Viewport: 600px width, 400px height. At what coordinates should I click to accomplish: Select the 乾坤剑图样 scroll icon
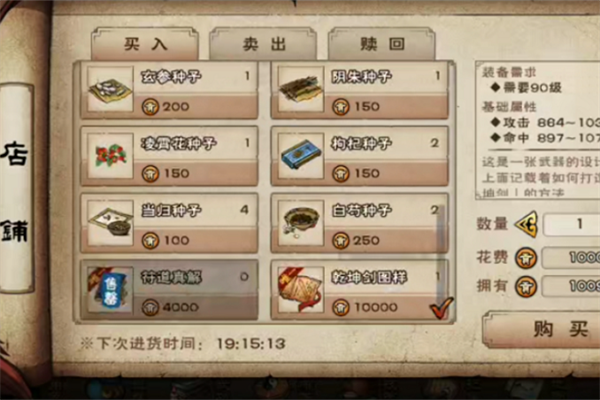tap(301, 290)
